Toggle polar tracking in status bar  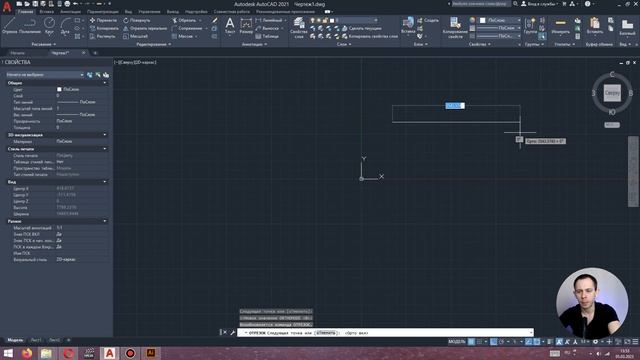502,342
